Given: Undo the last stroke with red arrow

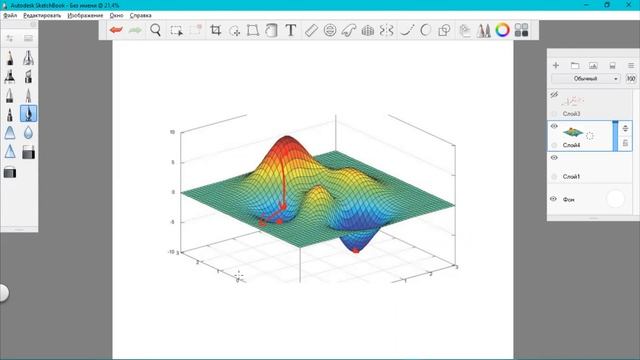Looking at the screenshot, I should (x=116, y=30).
